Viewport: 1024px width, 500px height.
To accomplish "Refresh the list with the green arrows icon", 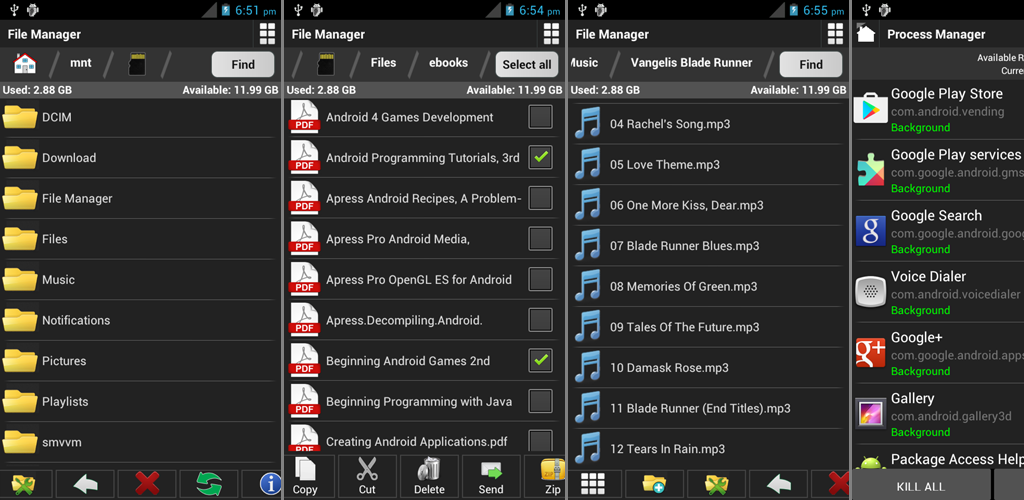I will 209,484.
